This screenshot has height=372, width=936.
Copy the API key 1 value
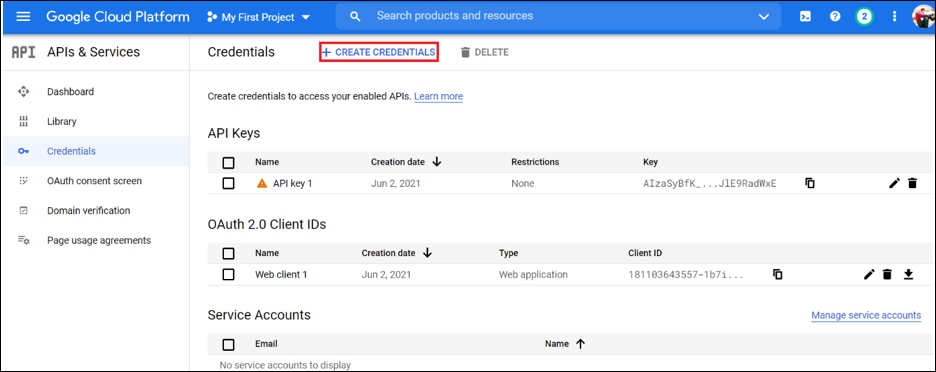point(809,183)
